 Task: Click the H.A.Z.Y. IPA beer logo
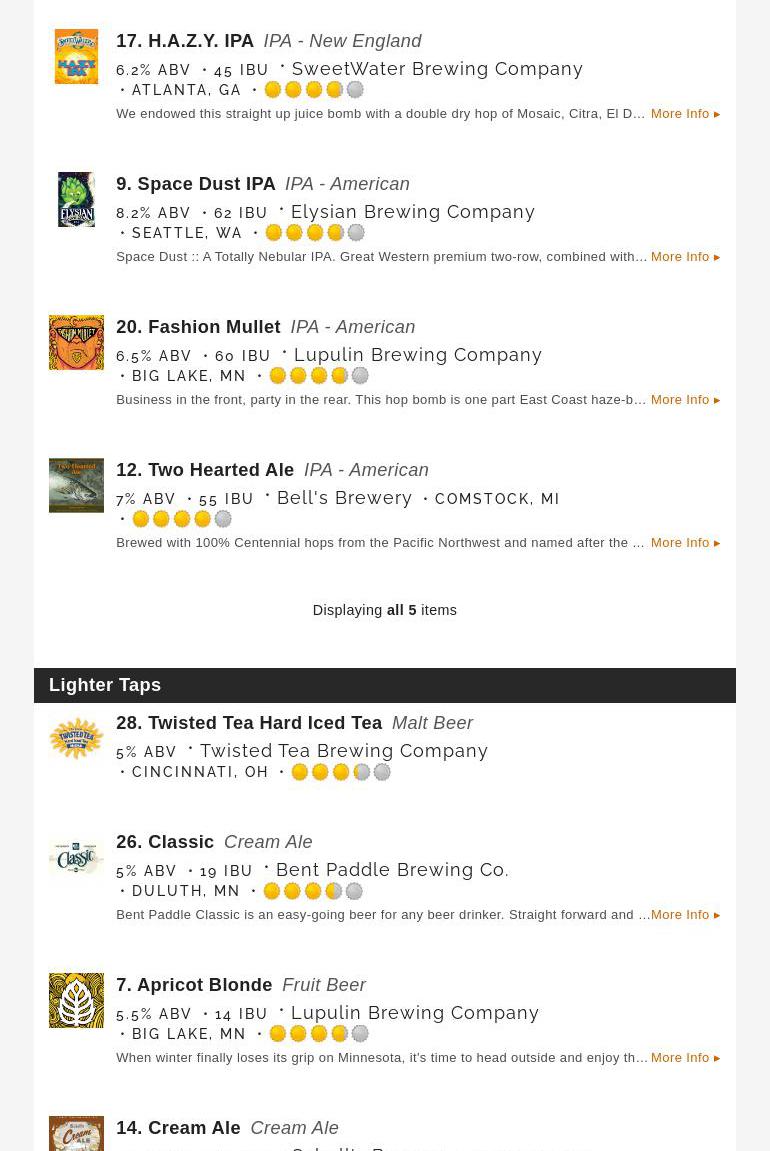pos(76,57)
